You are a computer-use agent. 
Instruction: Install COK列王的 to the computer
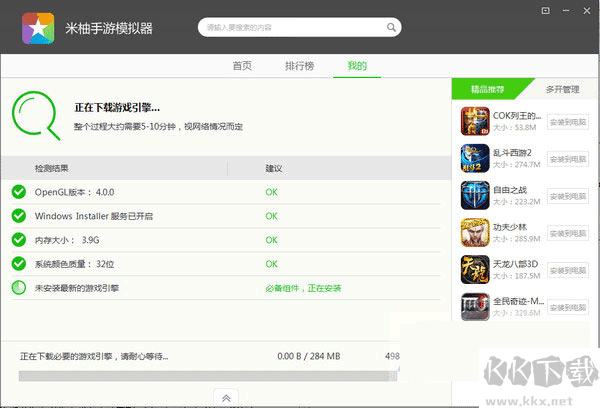click(x=568, y=122)
